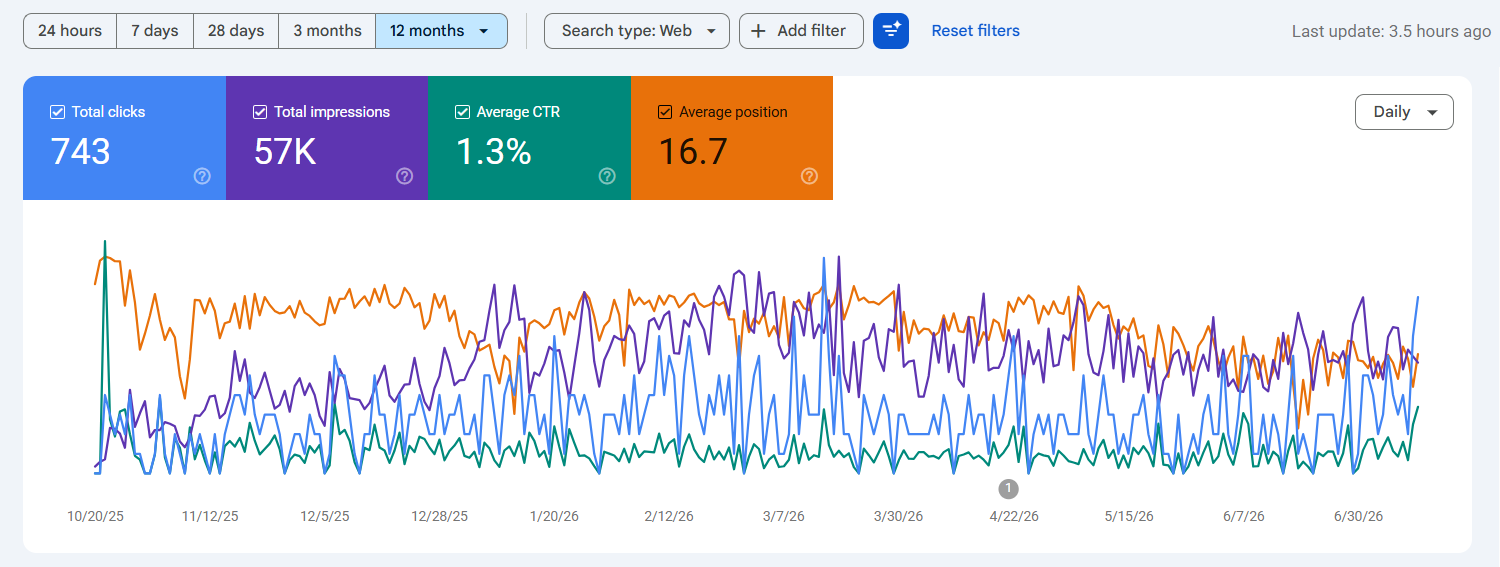Click the blue AI filter icon
This screenshot has width=1500, height=567.
[891, 31]
